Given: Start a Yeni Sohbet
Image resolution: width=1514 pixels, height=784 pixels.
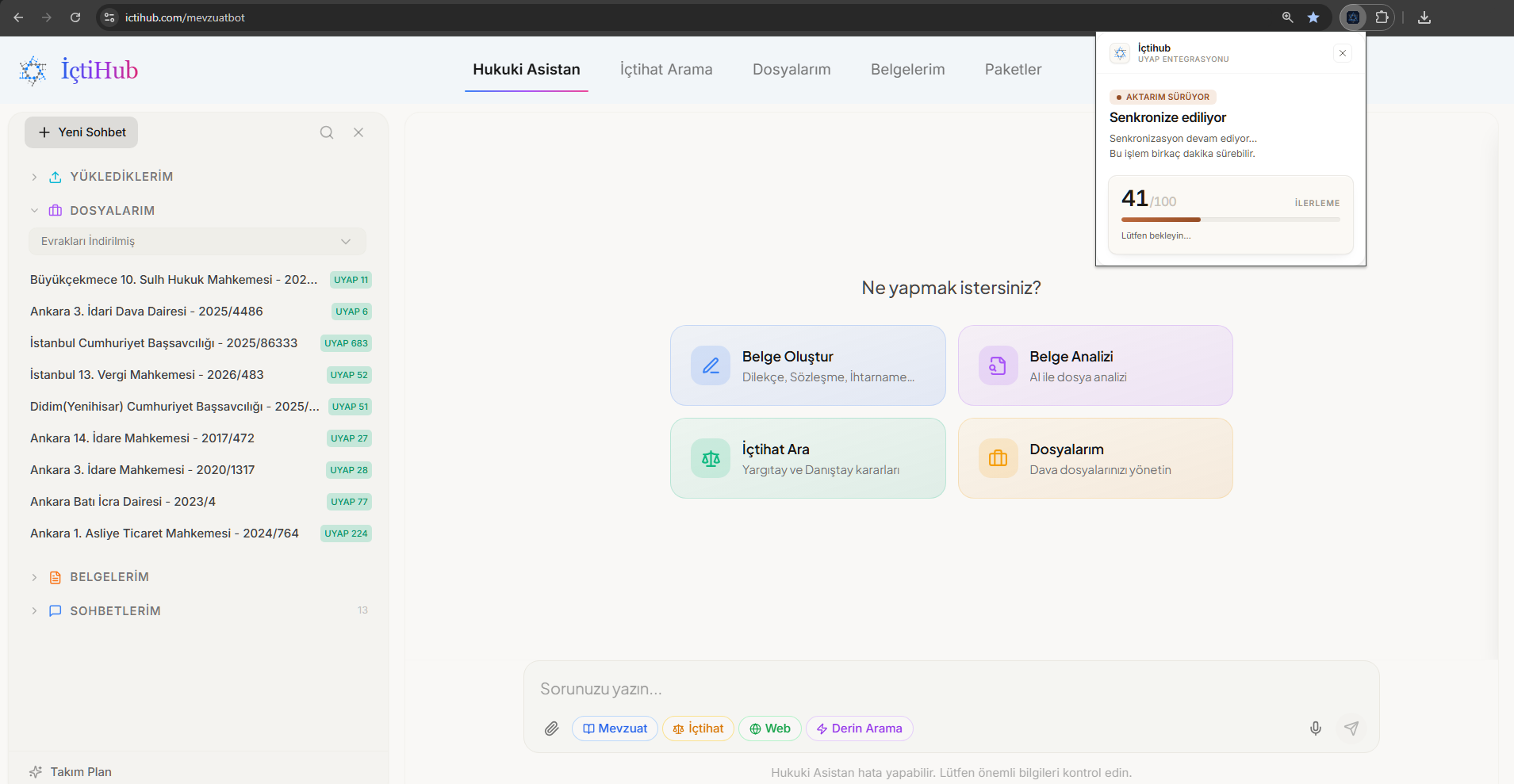Looking at the screenshot, I should point(81,132).
